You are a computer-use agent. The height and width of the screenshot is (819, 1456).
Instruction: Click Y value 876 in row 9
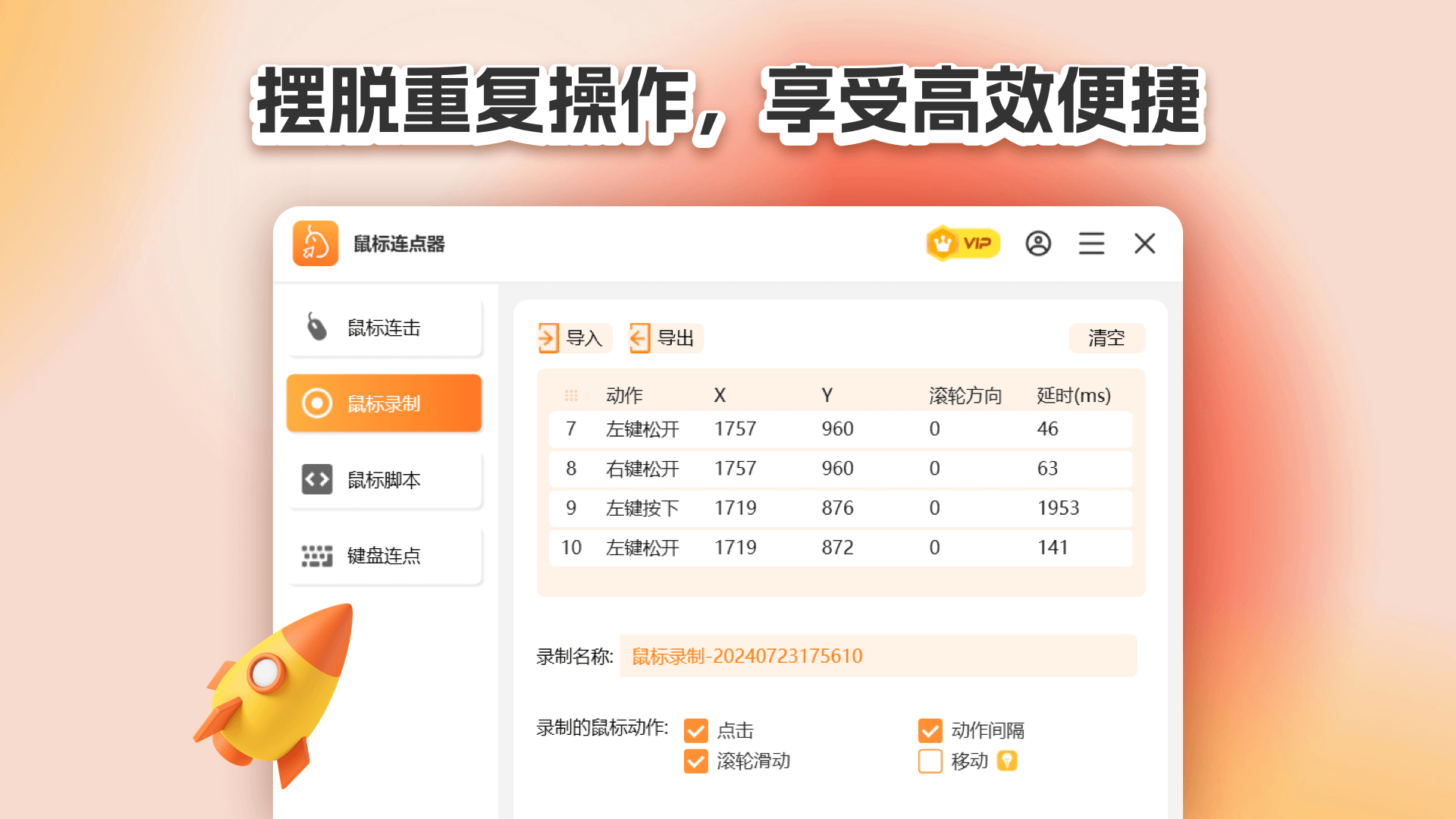tap(837, 508)
